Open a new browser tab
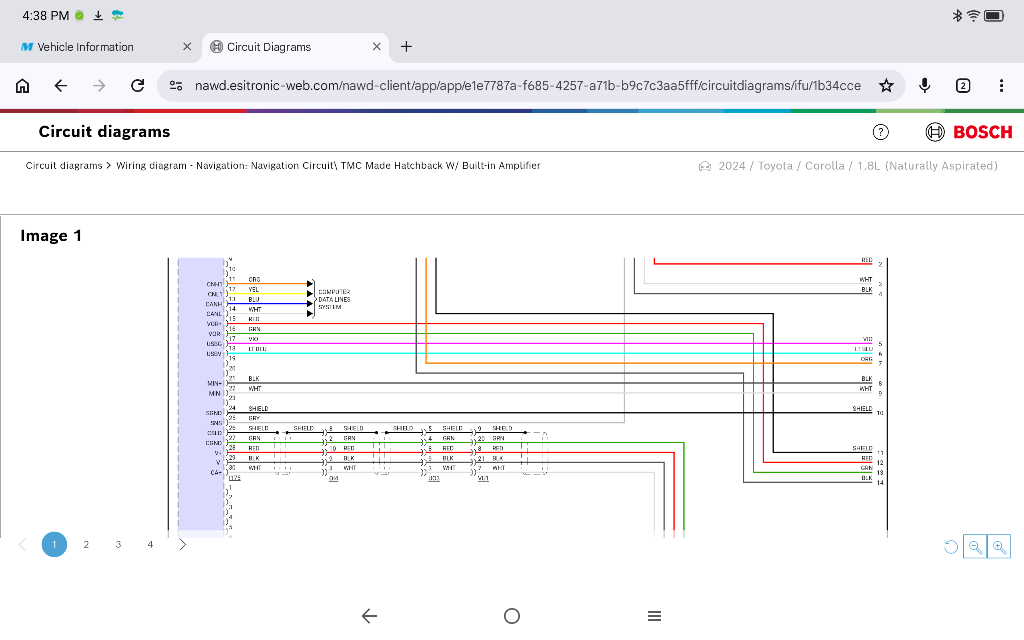Image resolution: width=1024 pixels, height=640 pixels. [x=406, y=46]
